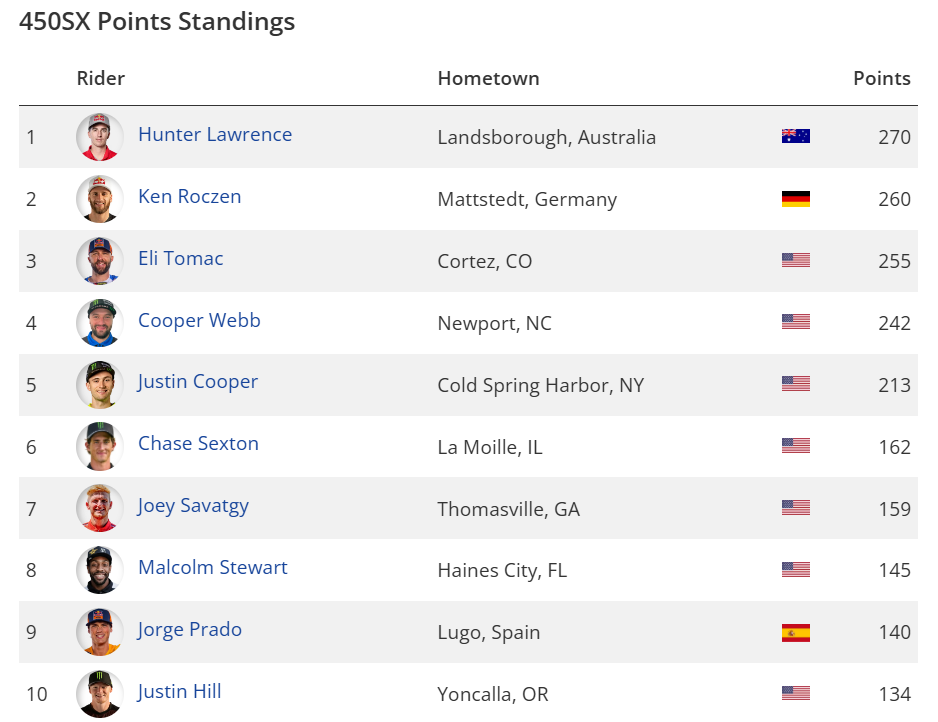Image resolution: width=938 pixels, height=722 pixels.
Task: Click Ken Roczen's rider avatar photo
Action: (x=100, y=199)
